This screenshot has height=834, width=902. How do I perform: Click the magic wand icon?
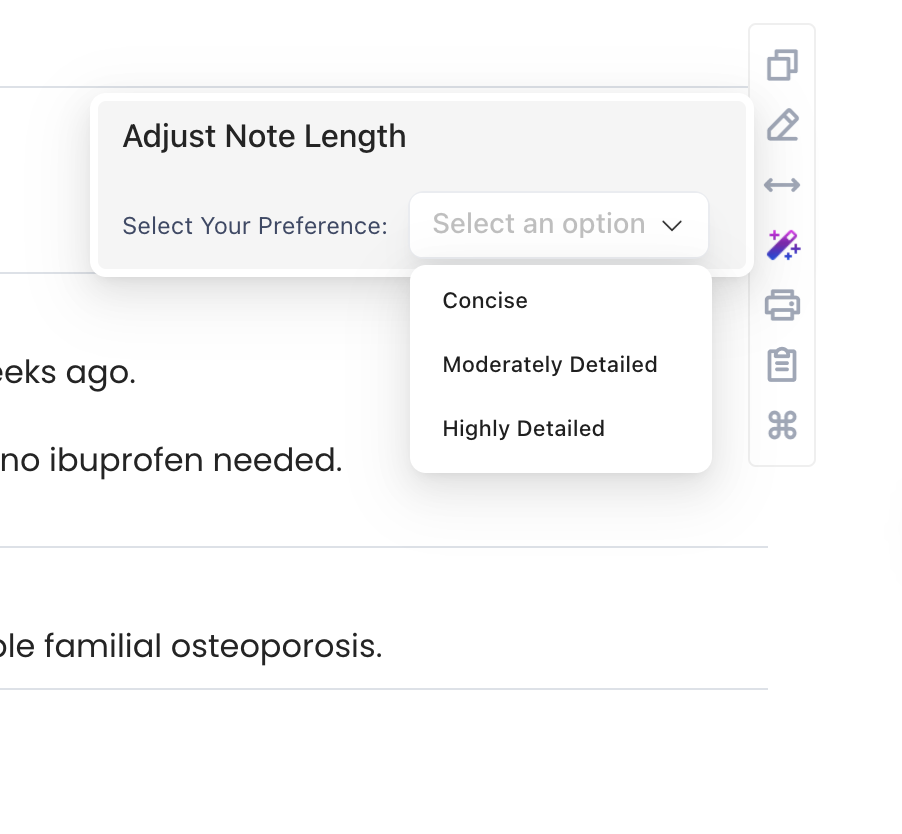pyautogui.click(x=782, y=245)
